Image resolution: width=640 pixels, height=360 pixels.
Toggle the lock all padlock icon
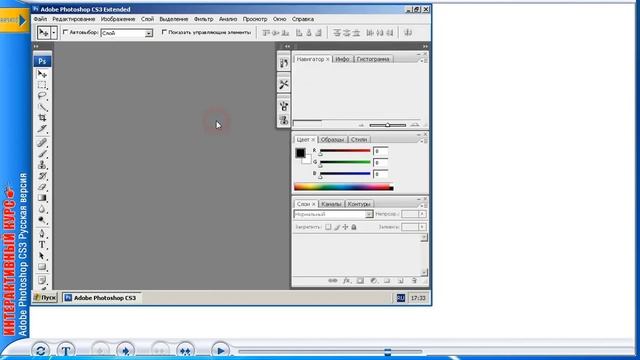[354, 227]
